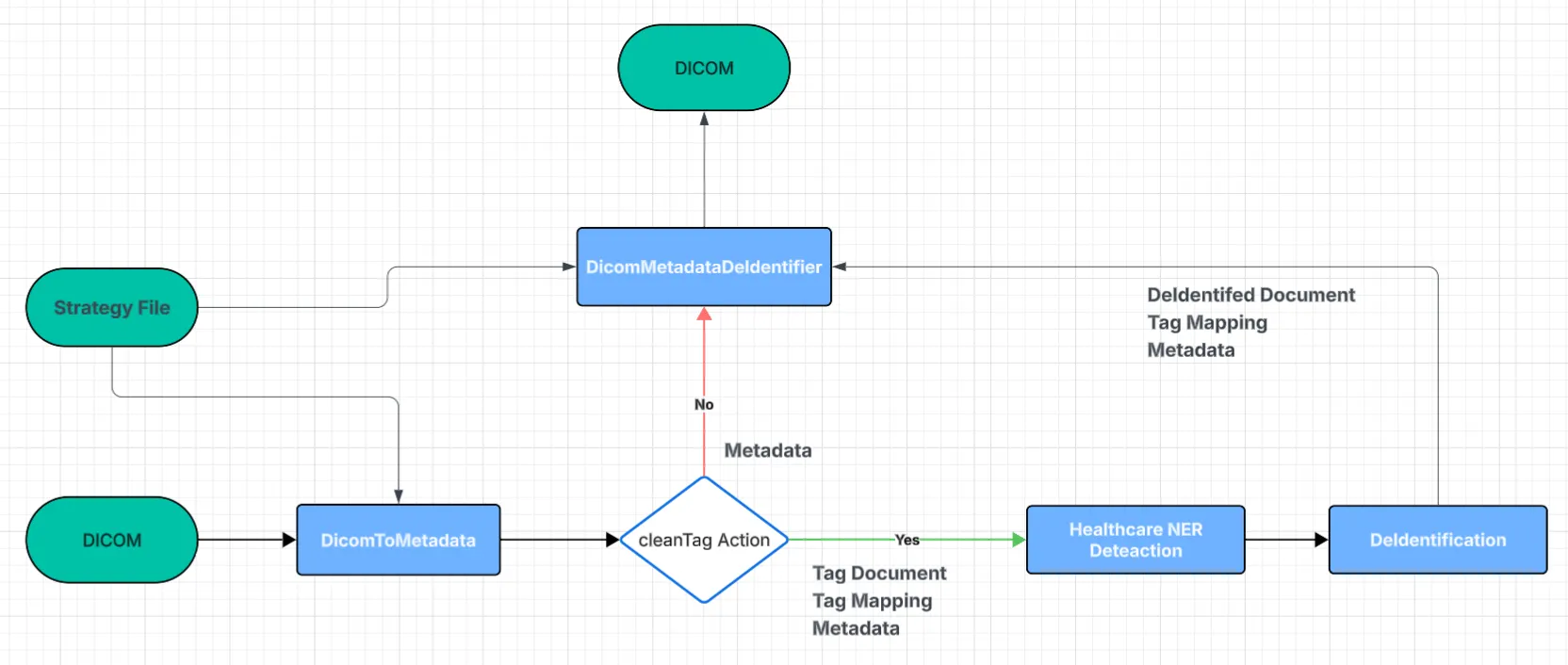The width and height of the screenshot is (1568, 665).
Task: Click the "DeIdentifed Document" text label
Action: pyautogui.click(x=1250, y=295)
